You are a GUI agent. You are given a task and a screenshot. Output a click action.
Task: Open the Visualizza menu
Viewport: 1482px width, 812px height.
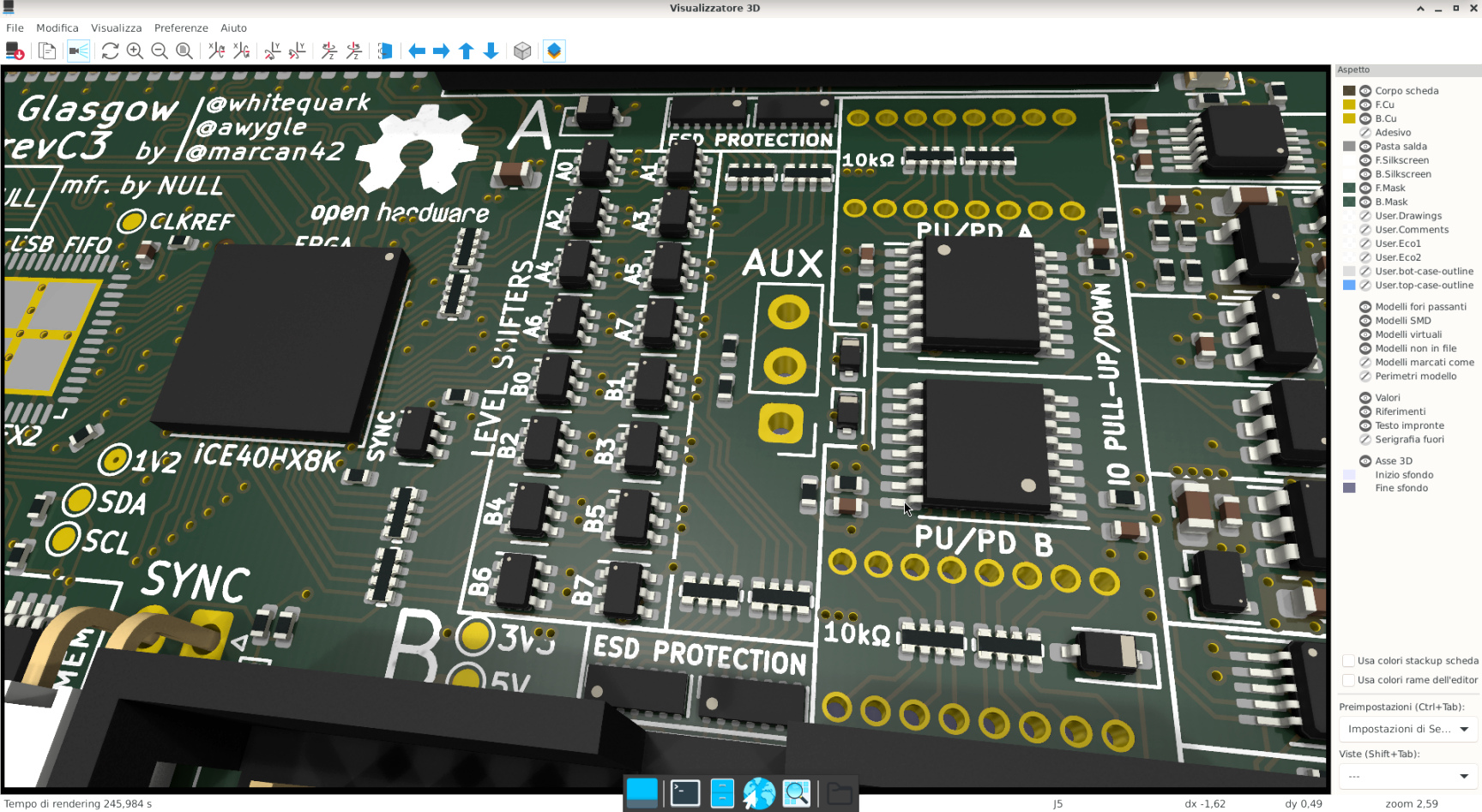point(117,28)
